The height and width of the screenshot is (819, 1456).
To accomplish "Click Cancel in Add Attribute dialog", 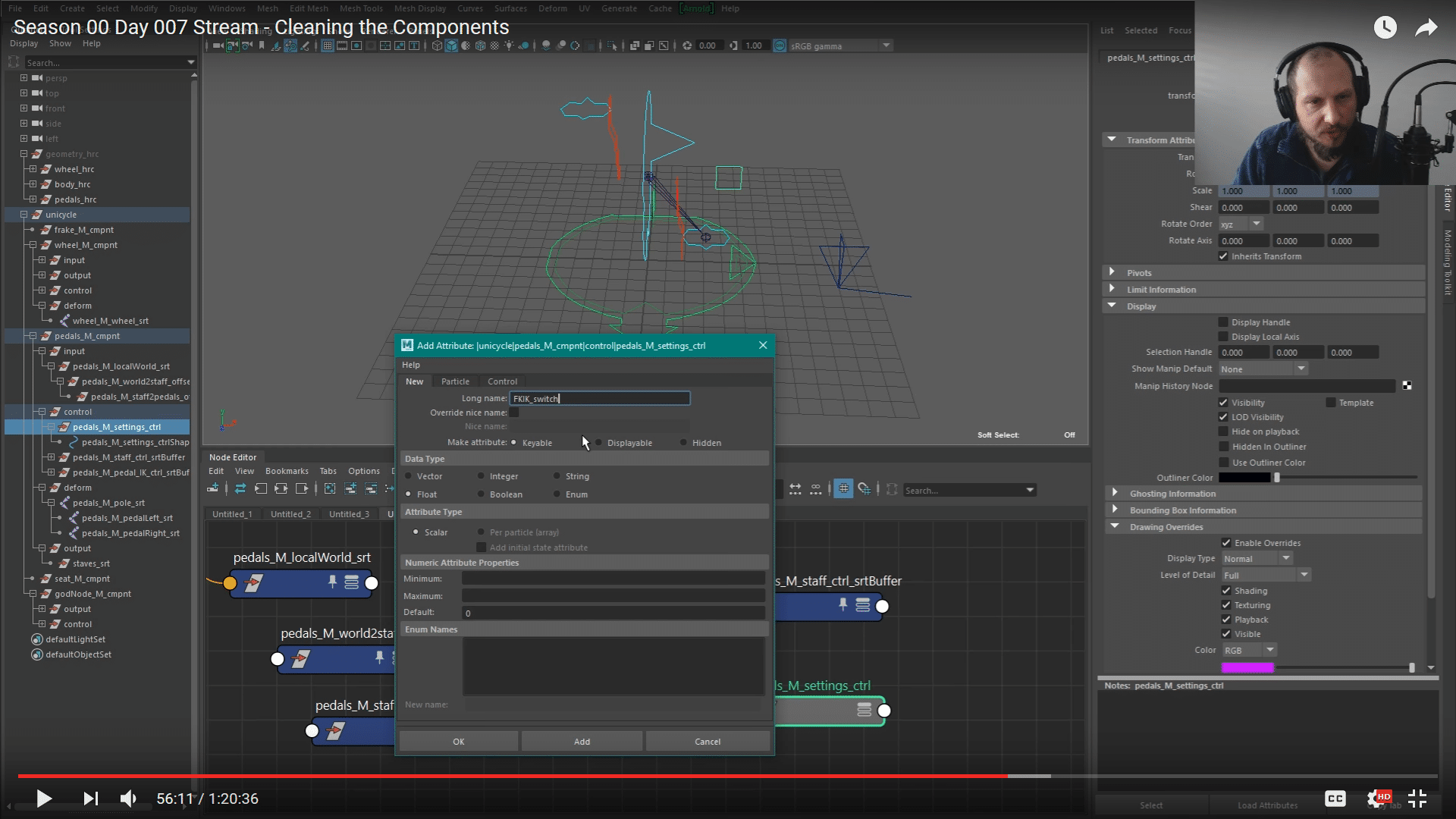I will pos(708,742).
